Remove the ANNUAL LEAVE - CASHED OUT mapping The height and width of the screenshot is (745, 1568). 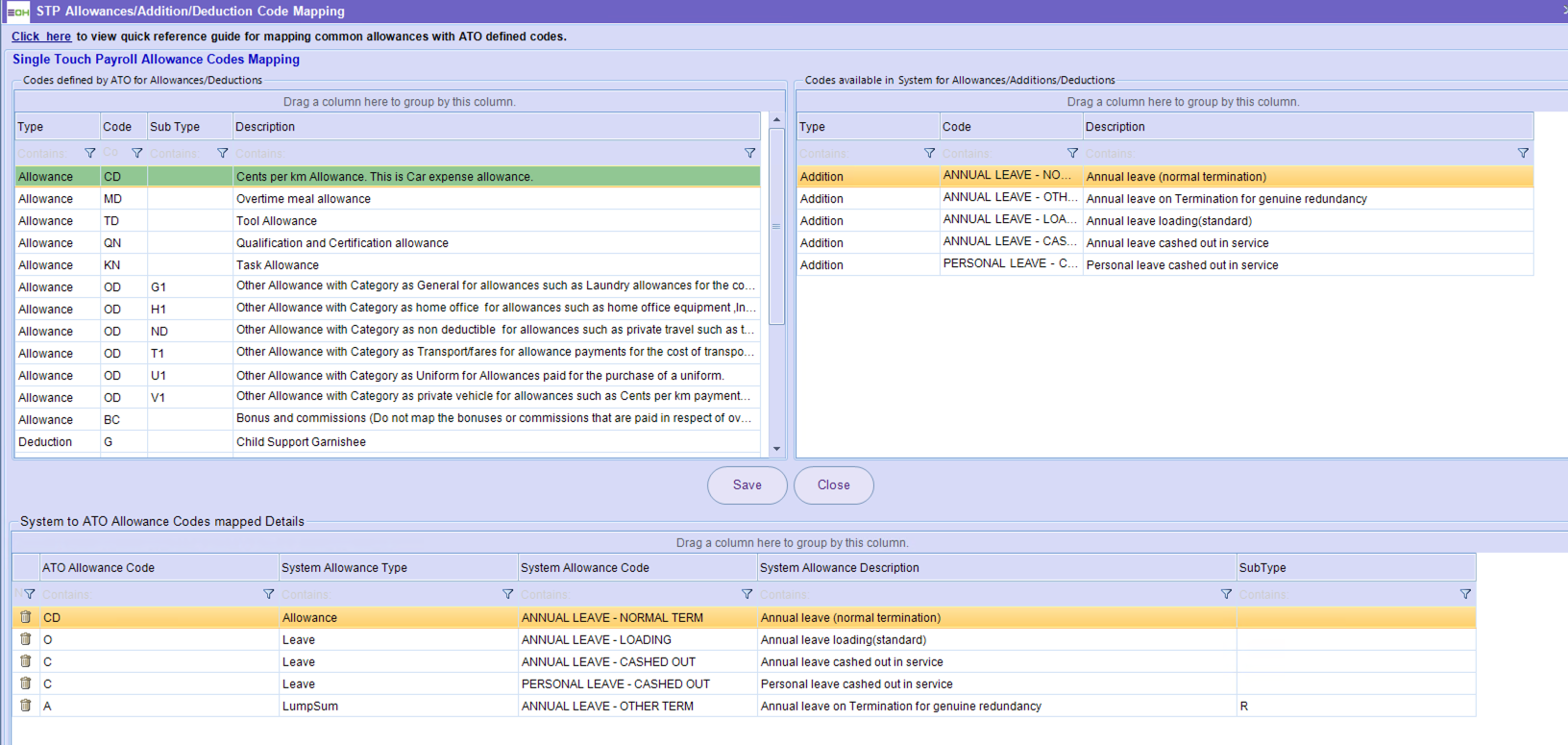click(26, 661)
